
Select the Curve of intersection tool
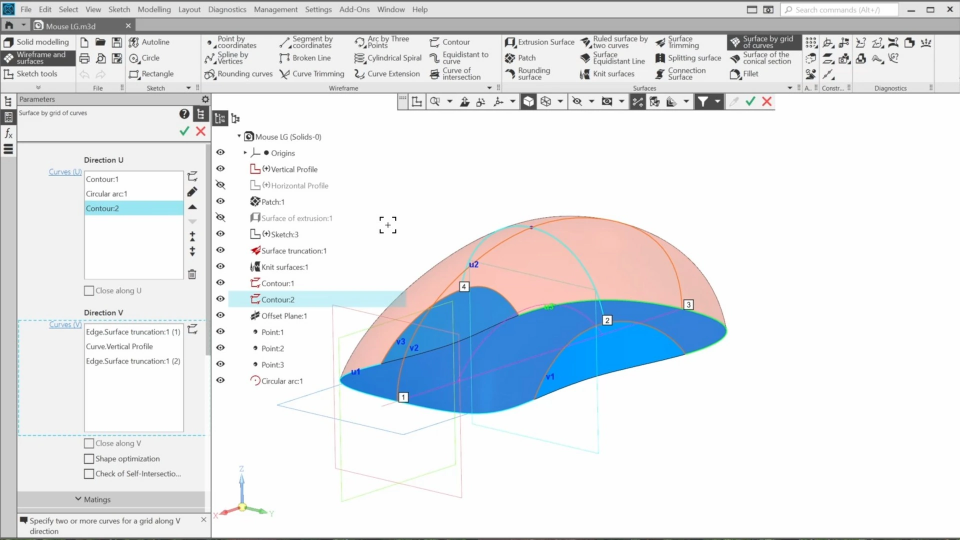[x=457, y=74]
